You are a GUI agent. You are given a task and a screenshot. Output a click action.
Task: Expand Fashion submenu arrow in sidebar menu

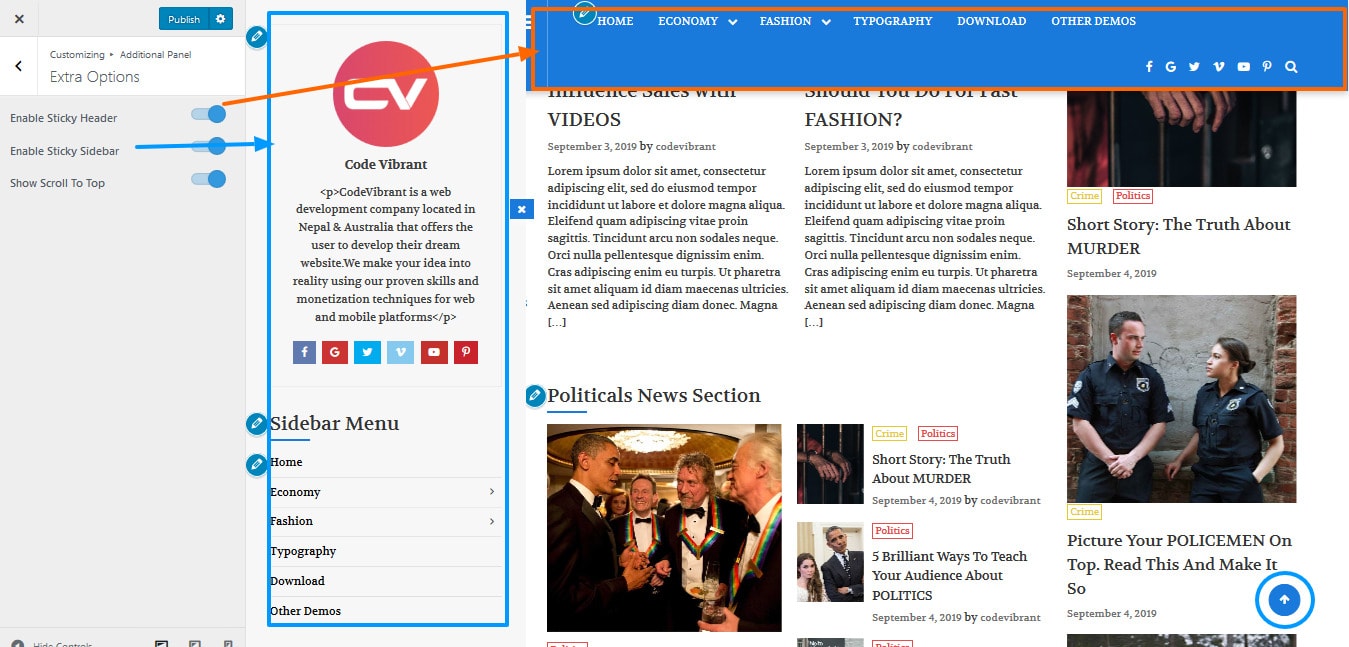(492, 521)
